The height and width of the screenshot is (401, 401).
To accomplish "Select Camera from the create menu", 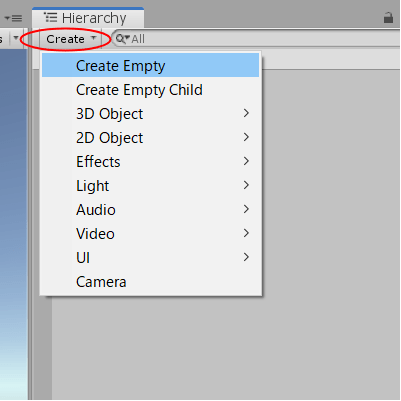I will click(x=150, y=282).
